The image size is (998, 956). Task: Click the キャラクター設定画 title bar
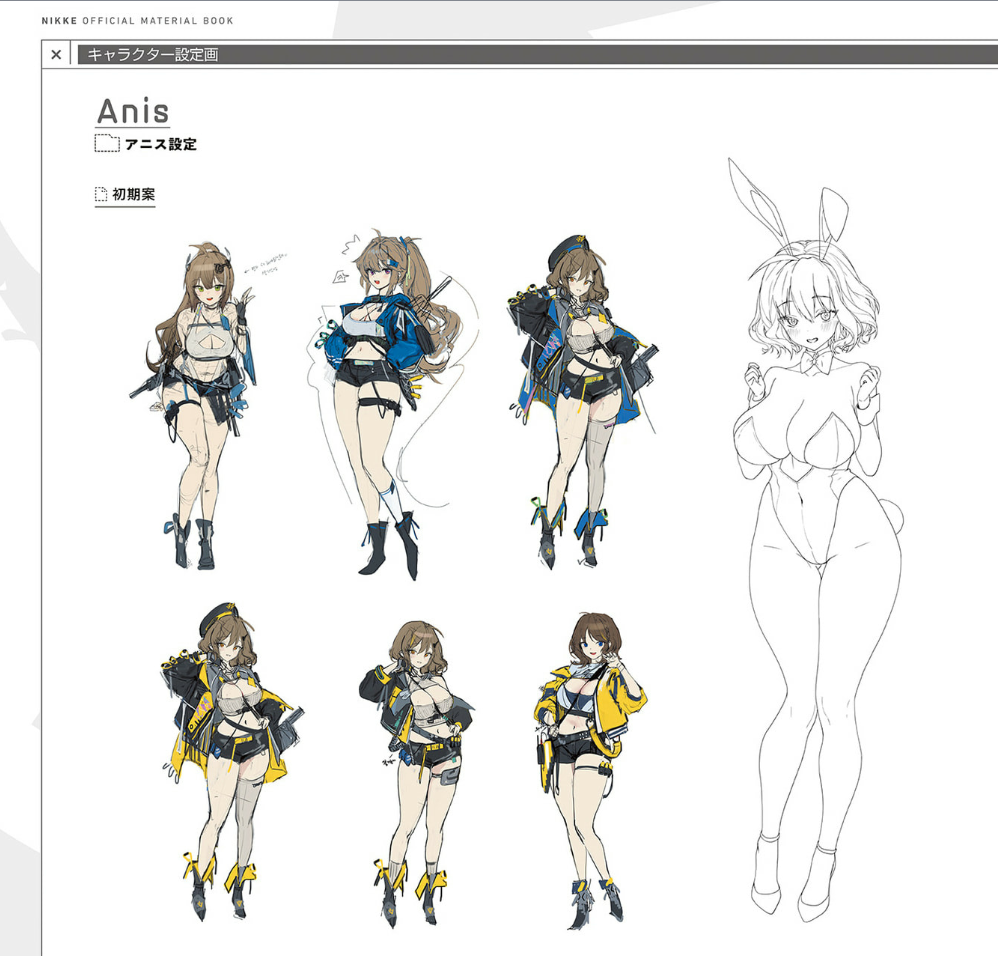(x=537, y=55)
